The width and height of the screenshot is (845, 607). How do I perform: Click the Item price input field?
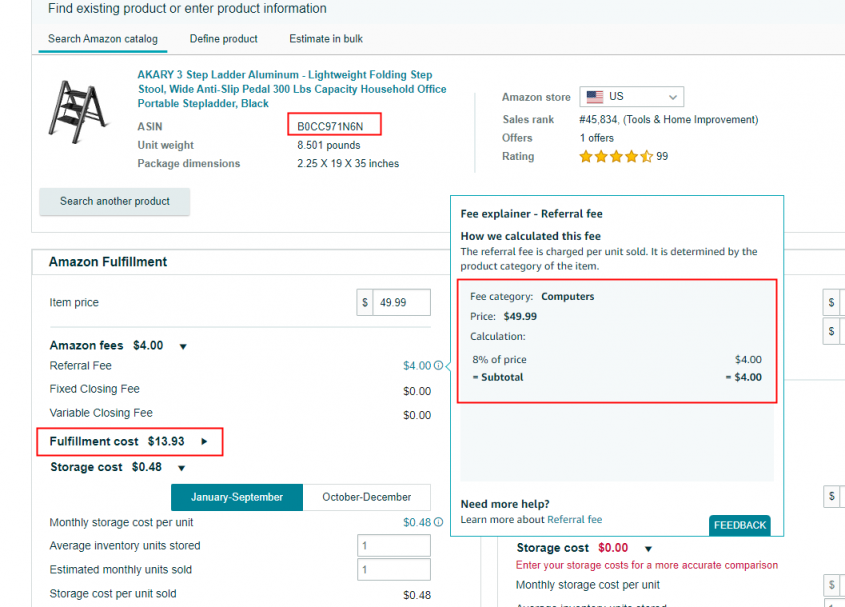401,302
